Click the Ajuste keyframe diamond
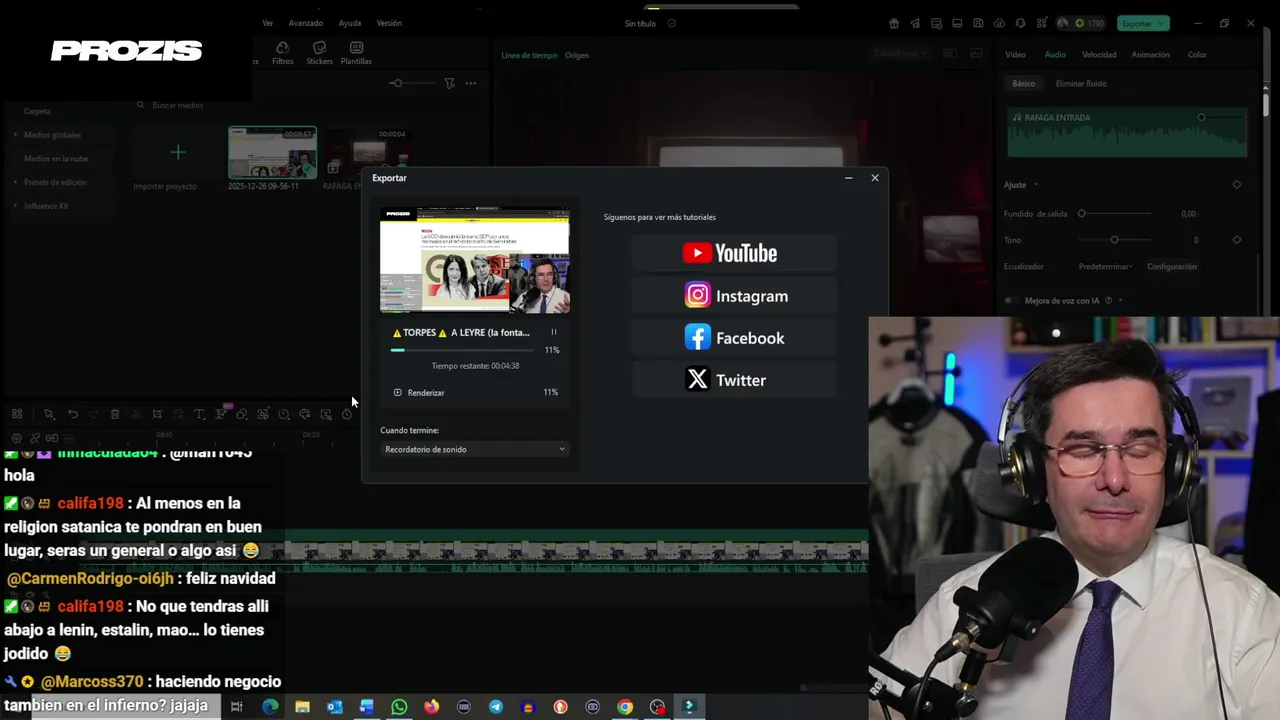This screenshot has width=1280, height=720. point(1237,185)
